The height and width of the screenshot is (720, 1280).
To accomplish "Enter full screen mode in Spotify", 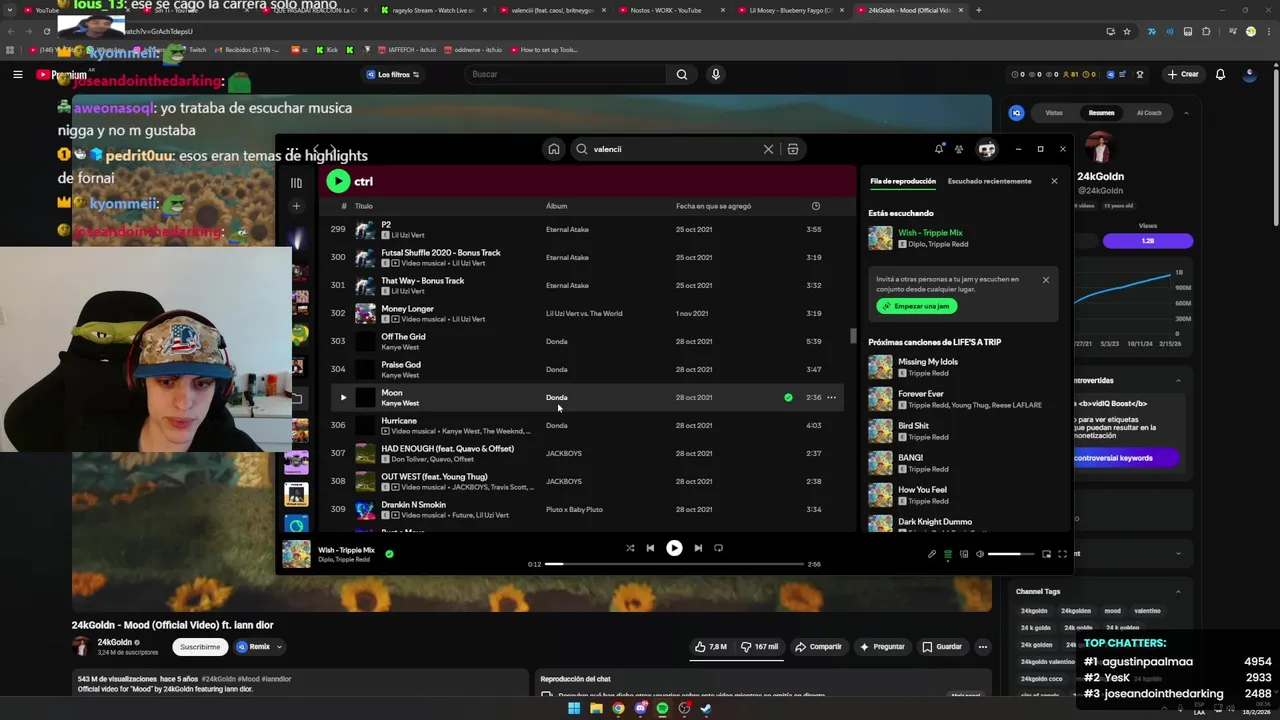I will click(1062, 554).
